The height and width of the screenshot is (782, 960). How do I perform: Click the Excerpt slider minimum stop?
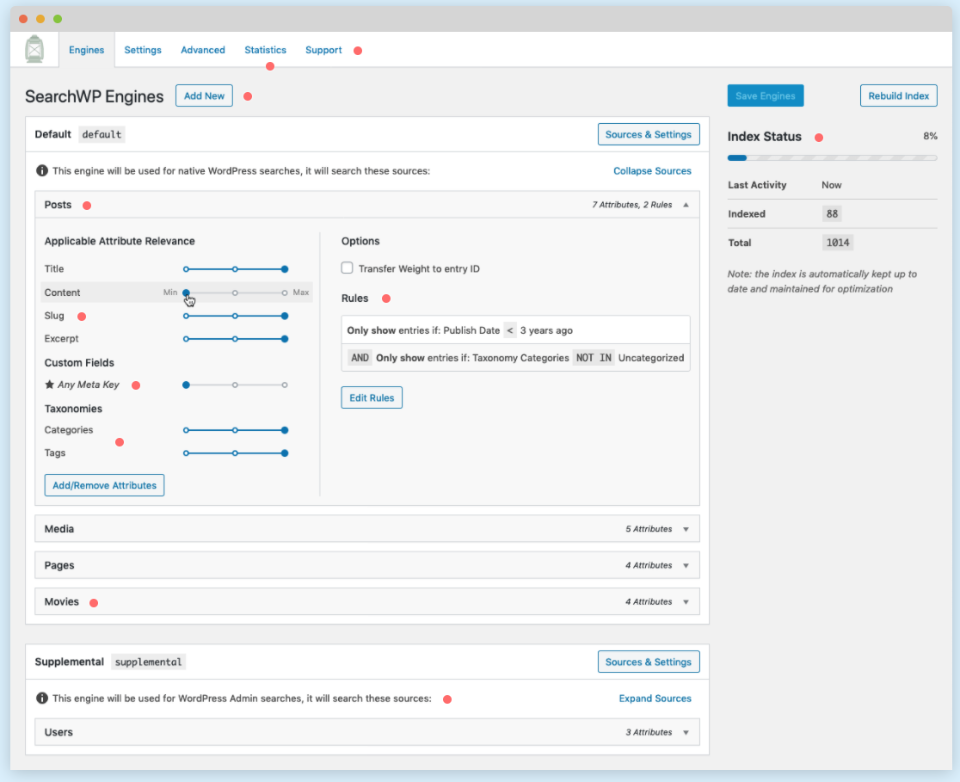coord(186,339)
